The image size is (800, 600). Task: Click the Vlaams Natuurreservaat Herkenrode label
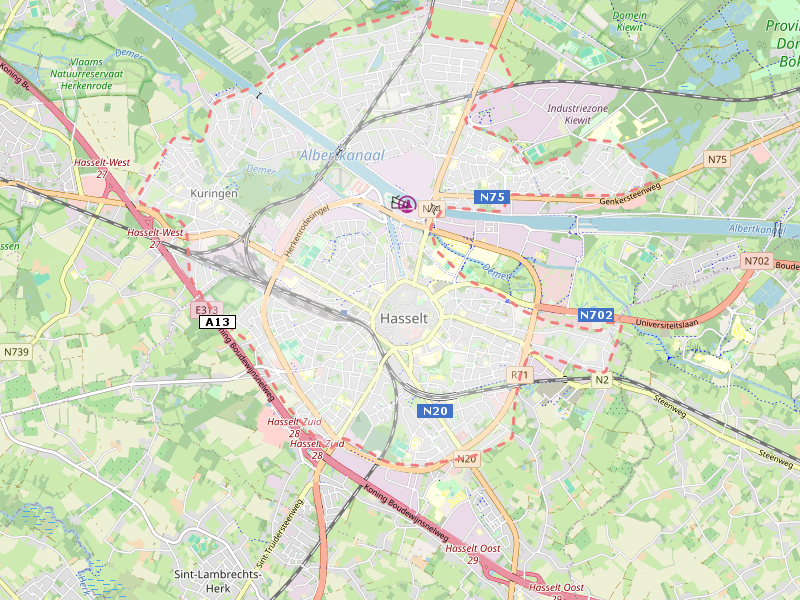87,74
